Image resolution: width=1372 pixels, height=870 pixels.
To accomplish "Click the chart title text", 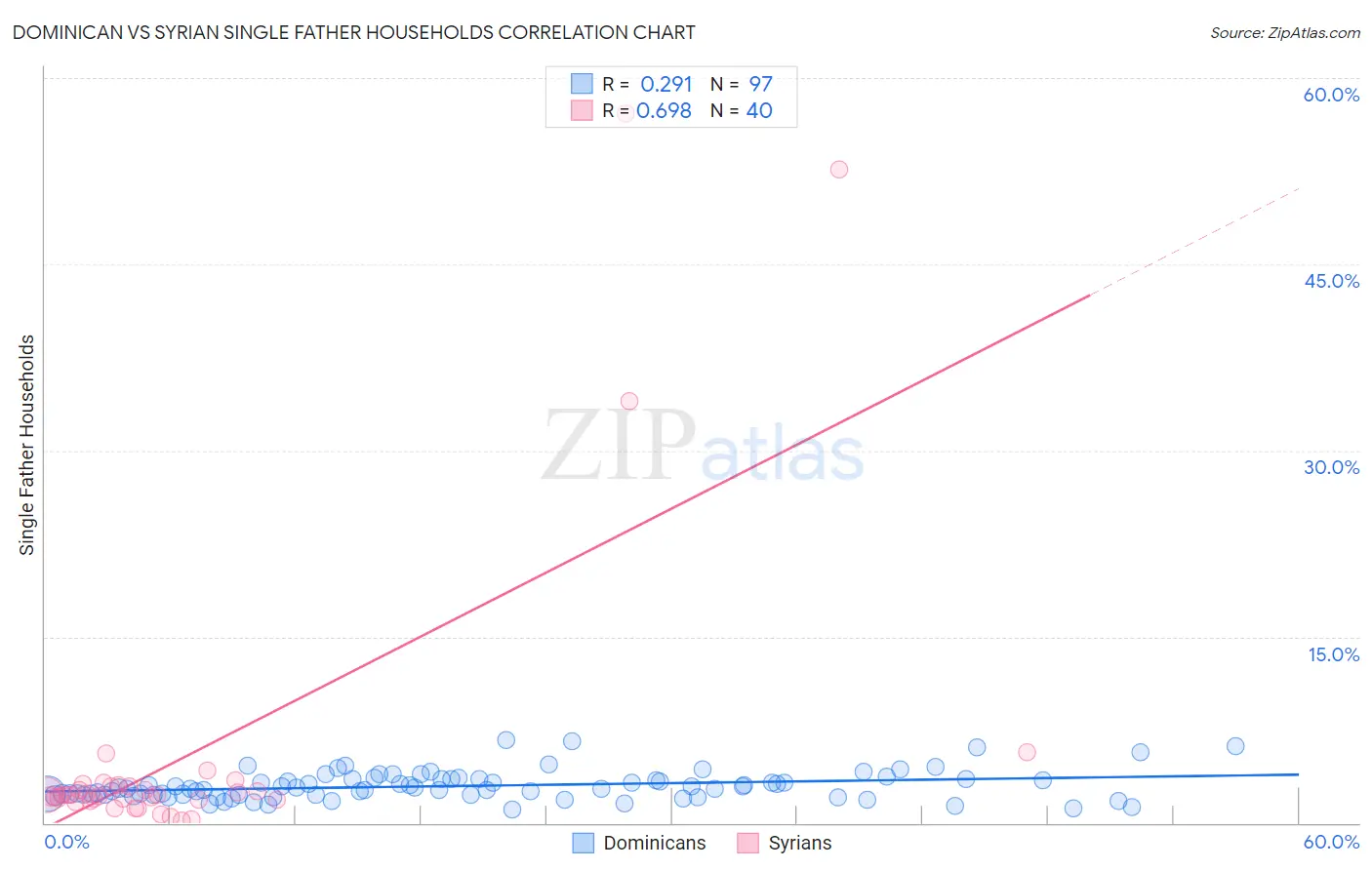I will click(x=354, y=32).
